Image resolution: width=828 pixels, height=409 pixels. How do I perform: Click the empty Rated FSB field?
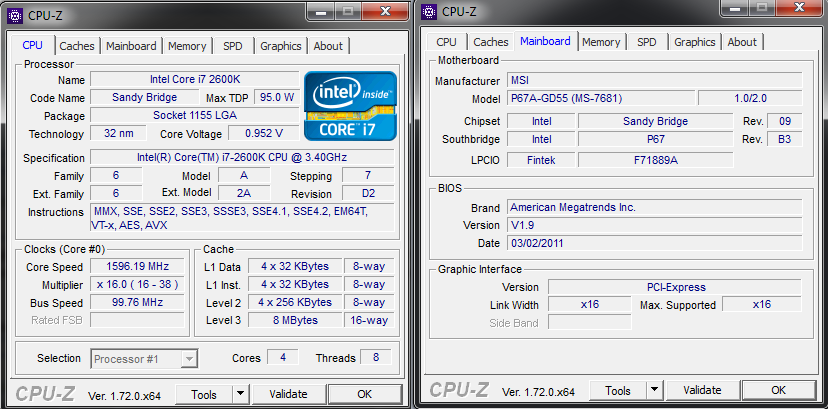(x=137, y=320)
